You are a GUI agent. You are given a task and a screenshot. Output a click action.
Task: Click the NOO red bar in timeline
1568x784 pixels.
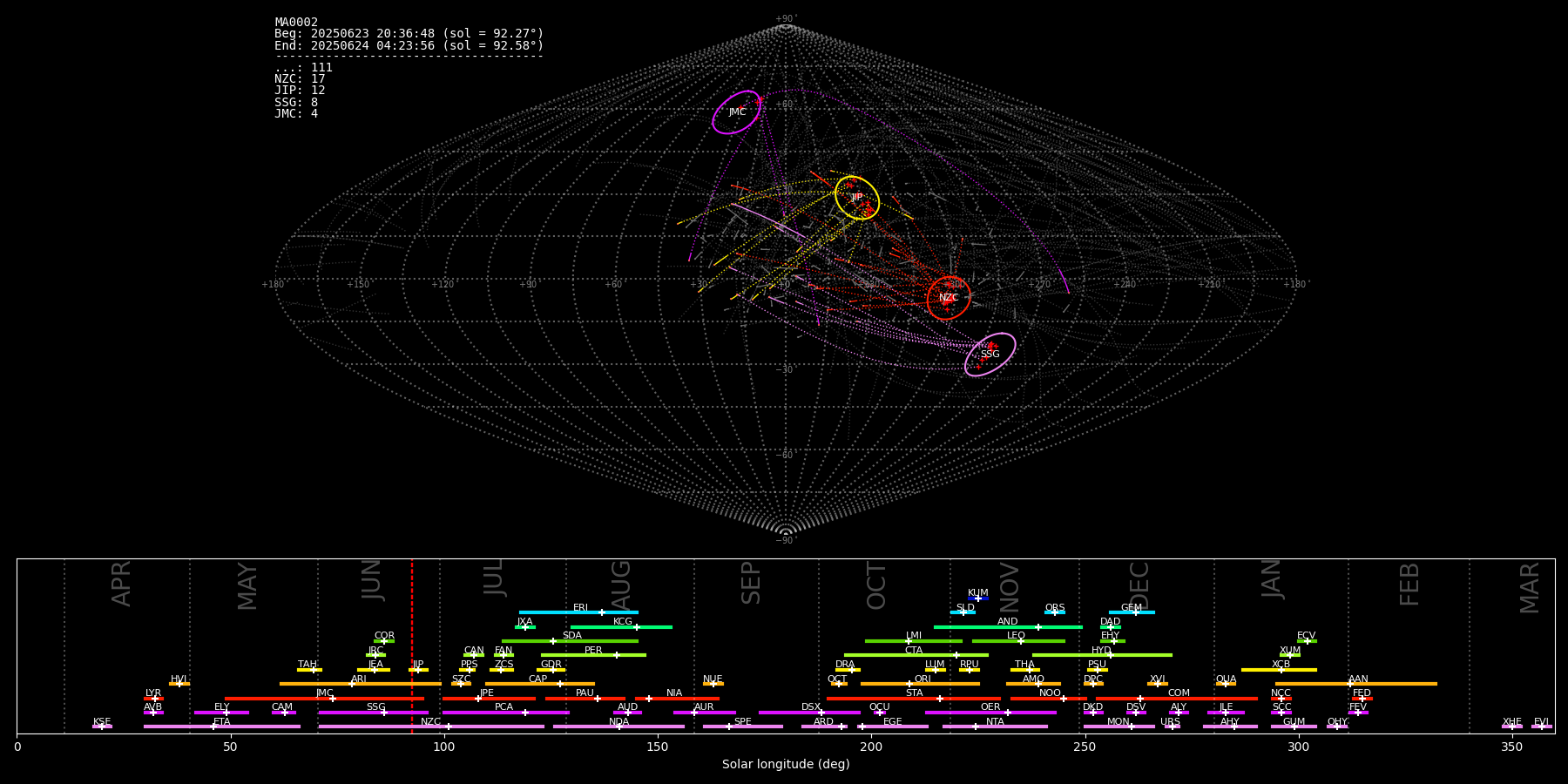tap(1049, 698)
